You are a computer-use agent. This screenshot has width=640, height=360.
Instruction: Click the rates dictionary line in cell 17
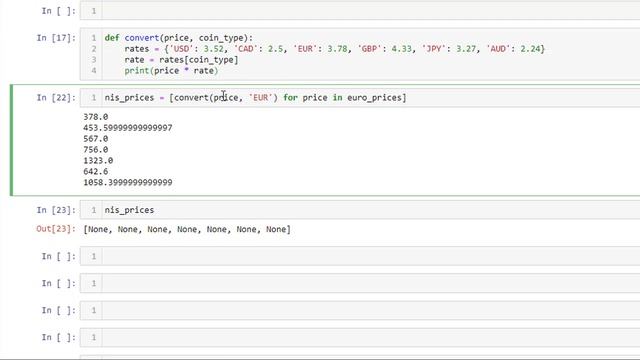point(335,49)
